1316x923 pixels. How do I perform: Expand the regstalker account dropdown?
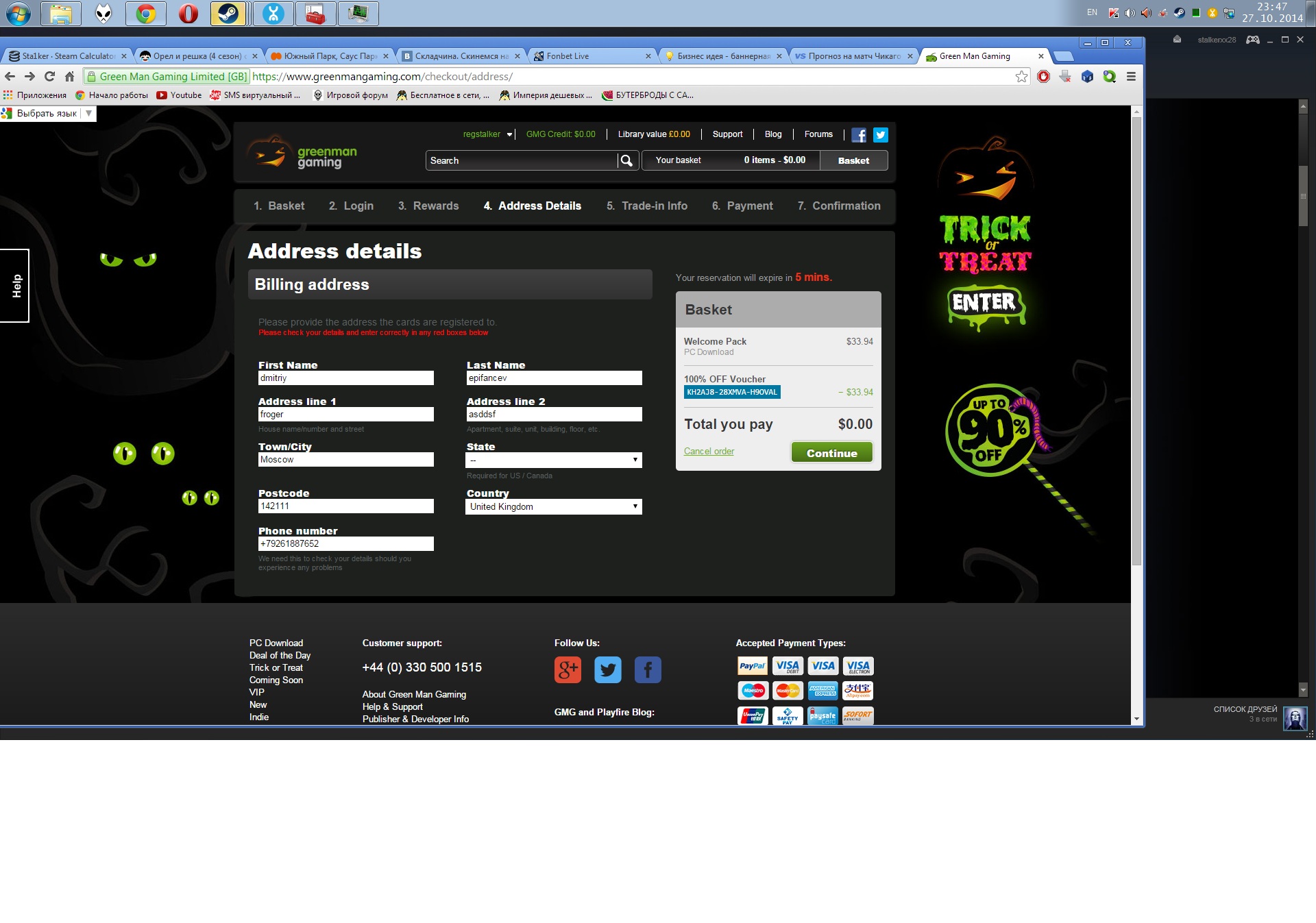[509, 135]
